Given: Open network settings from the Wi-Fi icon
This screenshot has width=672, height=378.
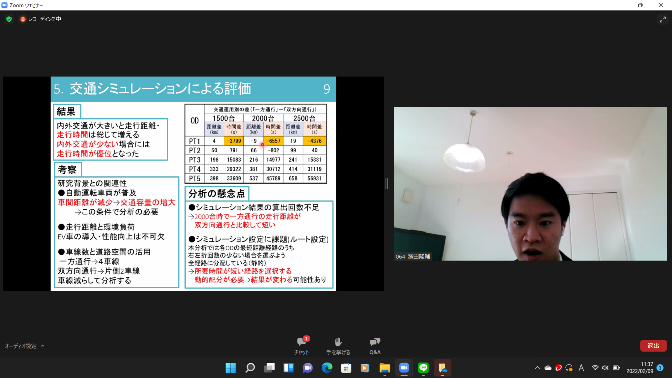Looking at the screenshot, I should tap(595, 368).
